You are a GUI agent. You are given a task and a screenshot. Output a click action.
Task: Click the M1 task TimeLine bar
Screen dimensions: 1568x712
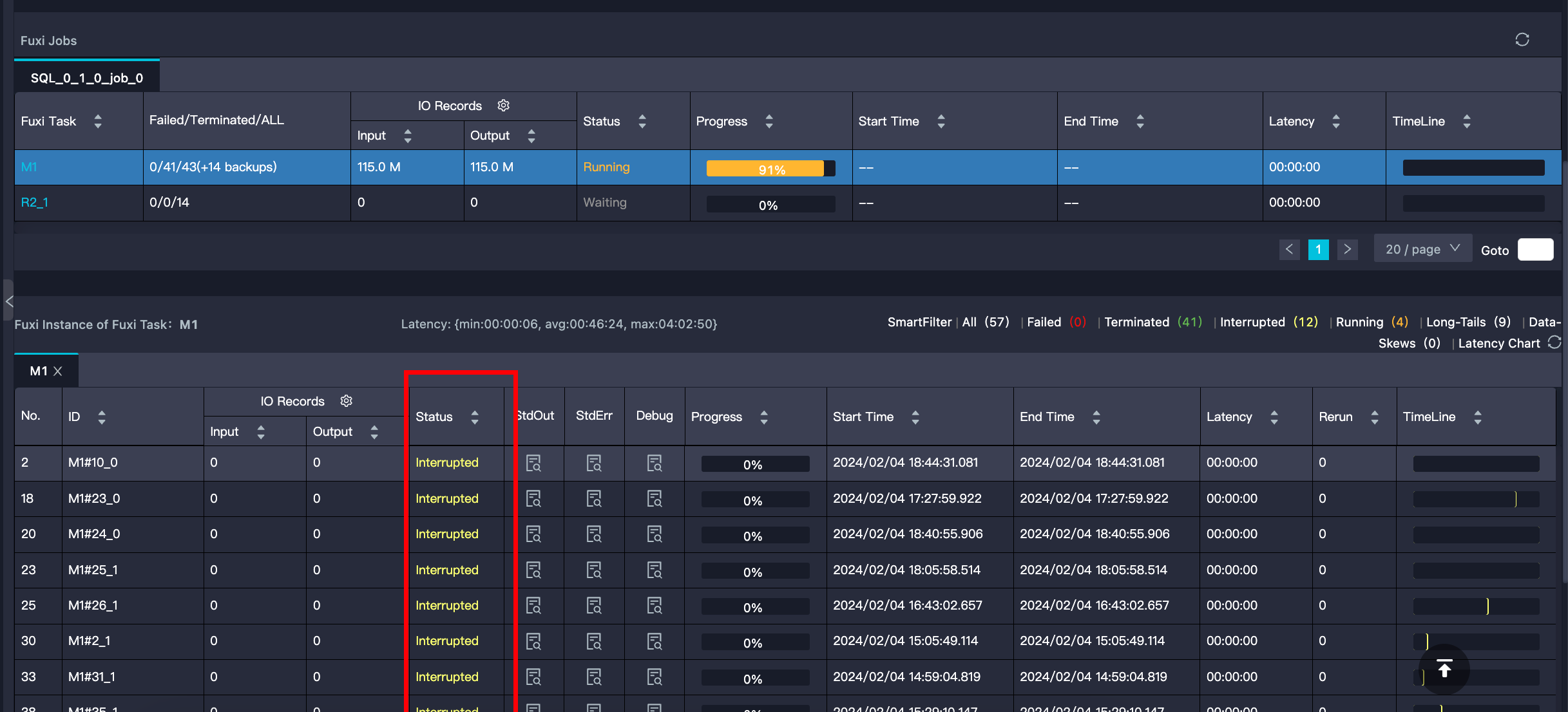tap(1473, 168)
